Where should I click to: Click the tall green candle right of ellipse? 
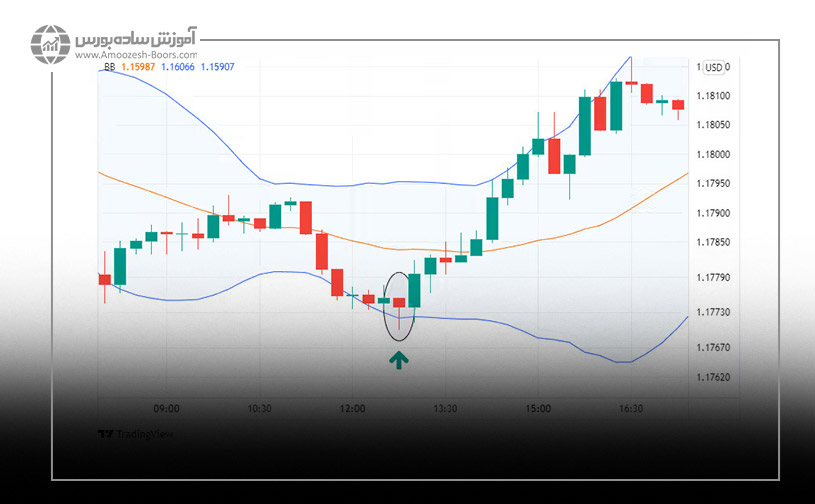tap(414, 290)
